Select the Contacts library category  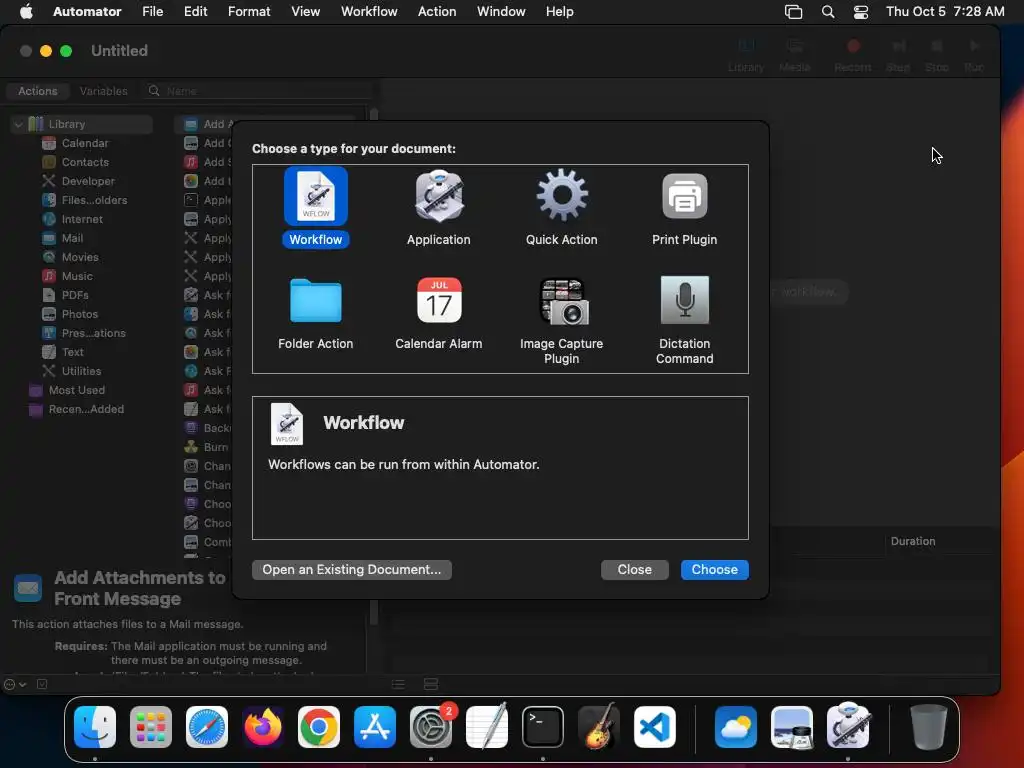85,162
